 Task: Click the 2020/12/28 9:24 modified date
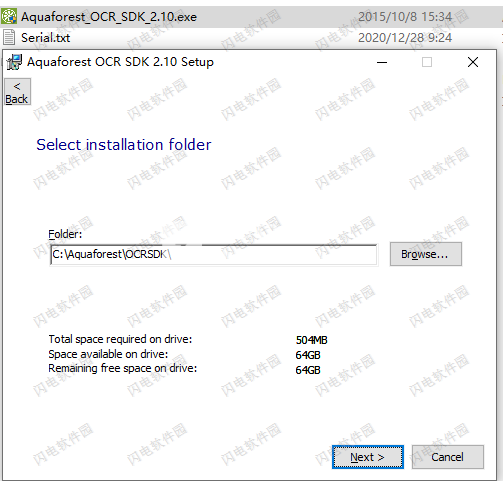(405, 38)
